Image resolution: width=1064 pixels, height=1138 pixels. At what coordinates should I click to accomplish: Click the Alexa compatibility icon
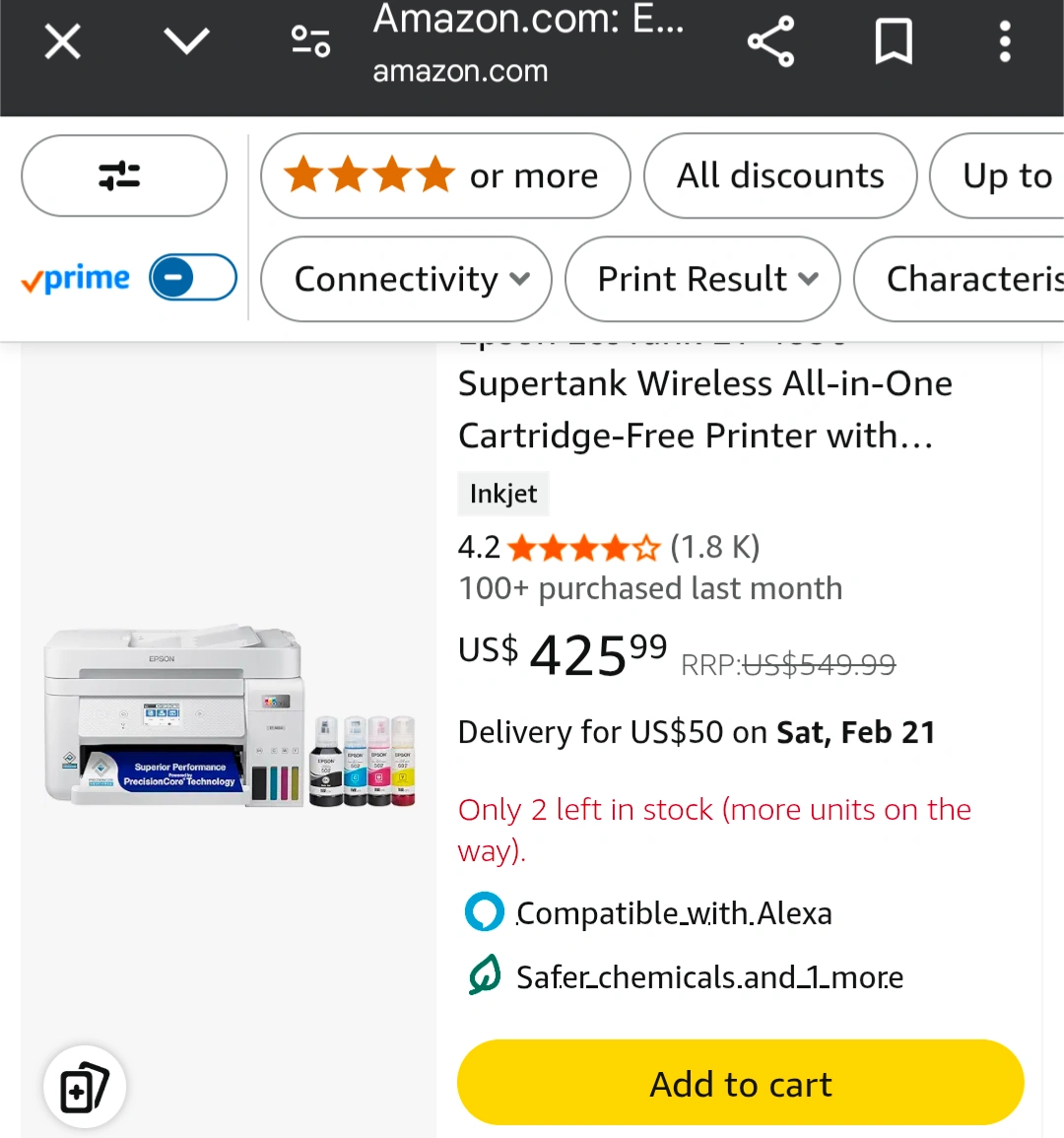484,912
